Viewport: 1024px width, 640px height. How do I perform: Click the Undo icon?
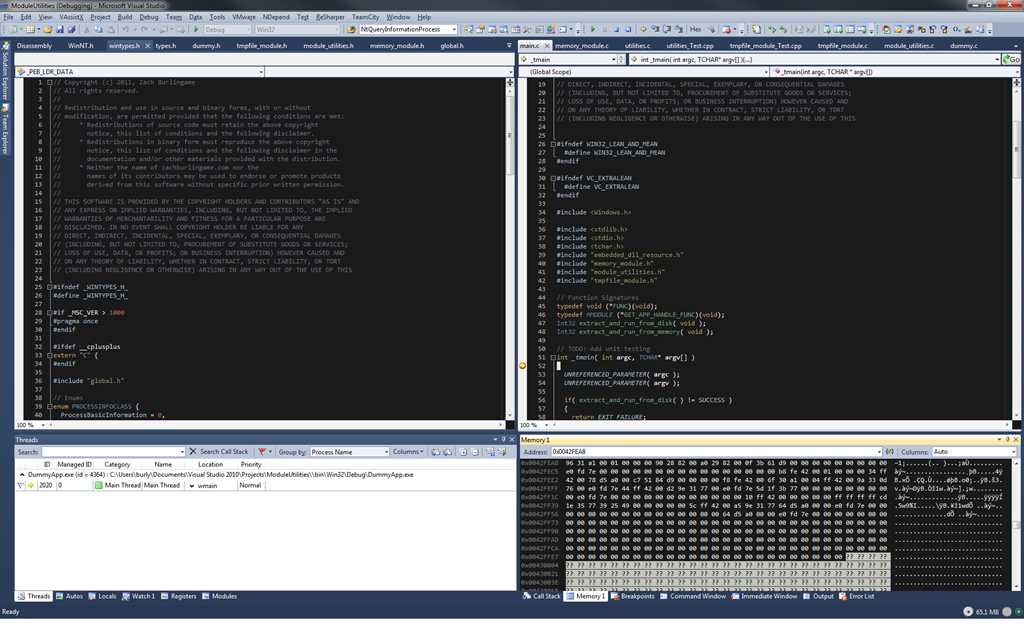pyautogui.click(x=125, y=29)
